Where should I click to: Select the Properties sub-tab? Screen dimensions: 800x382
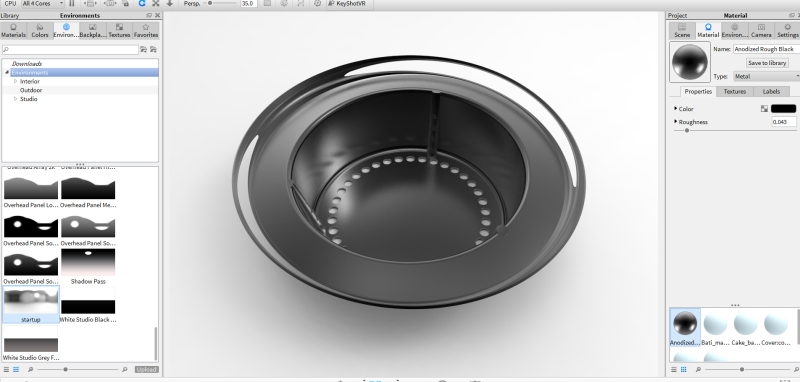698,91
